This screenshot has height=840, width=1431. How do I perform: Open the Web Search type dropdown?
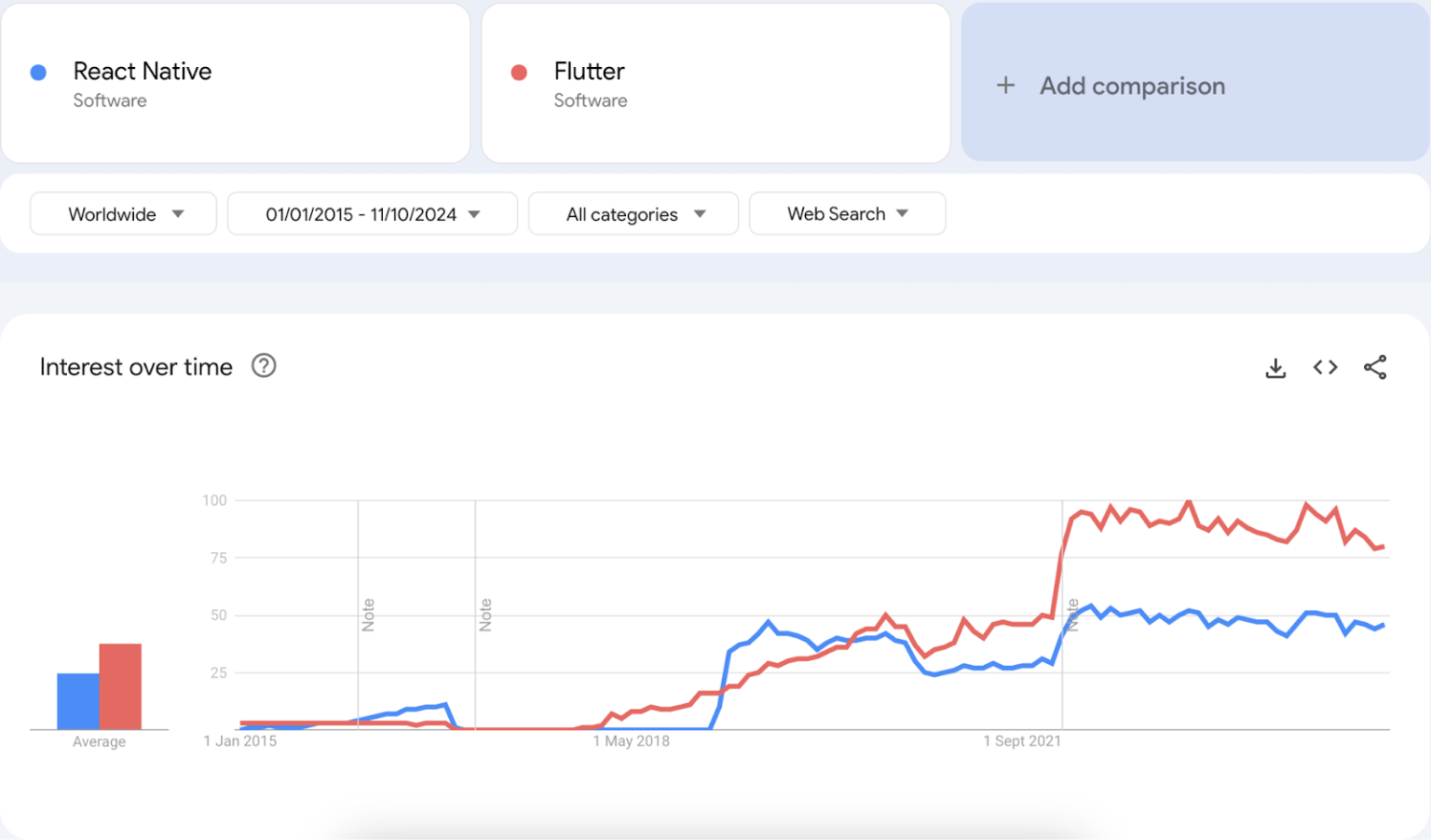(x=847, y=213)
